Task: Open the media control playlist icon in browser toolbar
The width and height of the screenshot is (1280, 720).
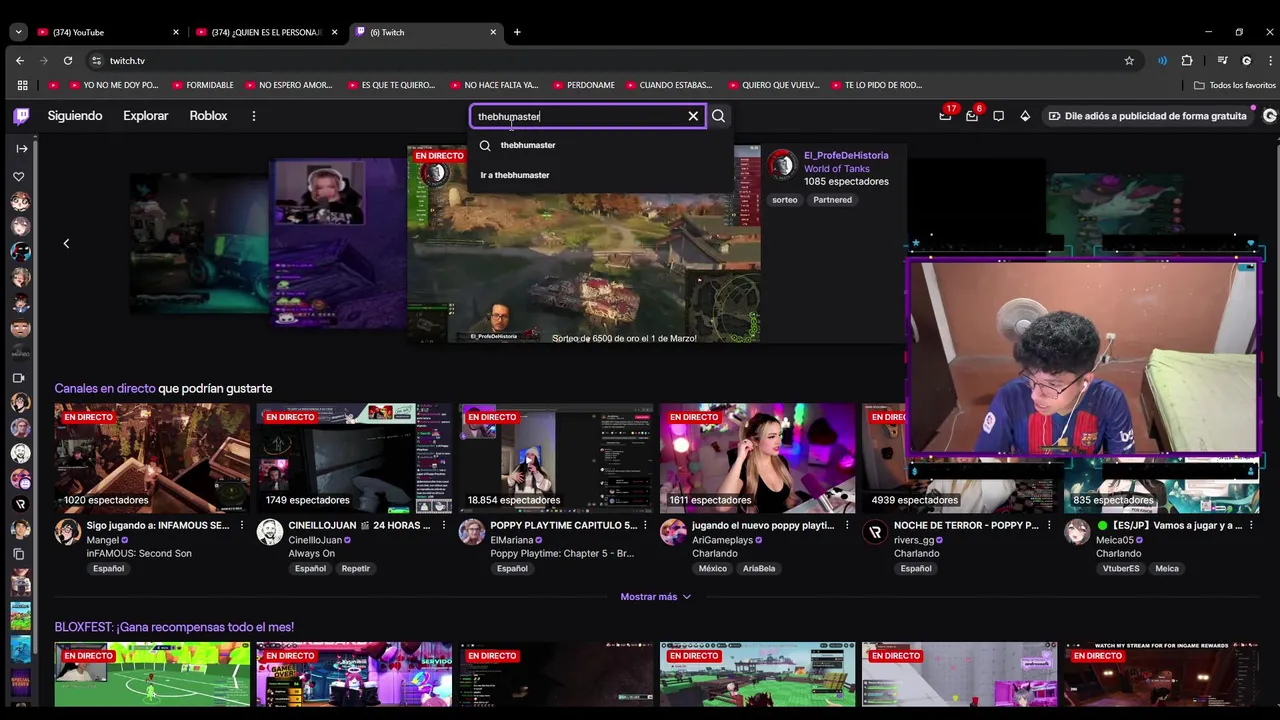Action: click(1222, 60)
